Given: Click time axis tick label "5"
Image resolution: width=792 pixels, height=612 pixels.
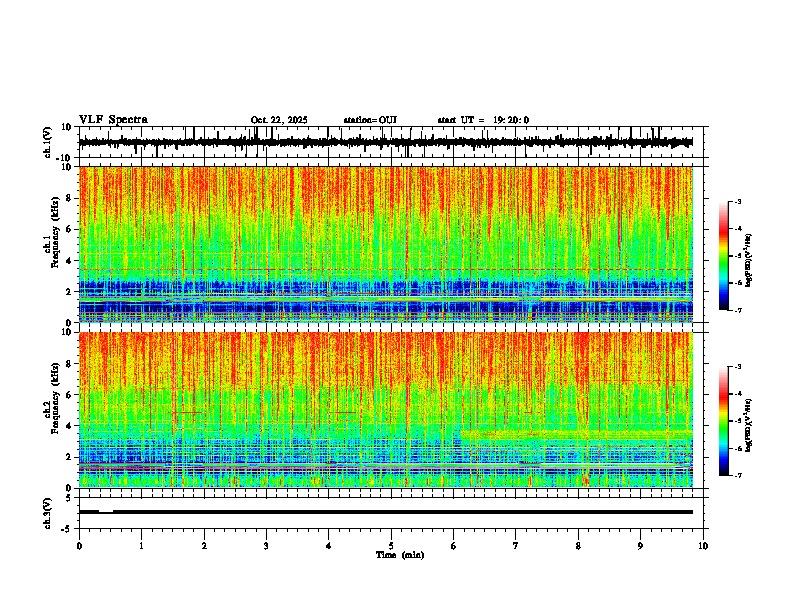Looking at the screenshot, I should click(391, 546).
